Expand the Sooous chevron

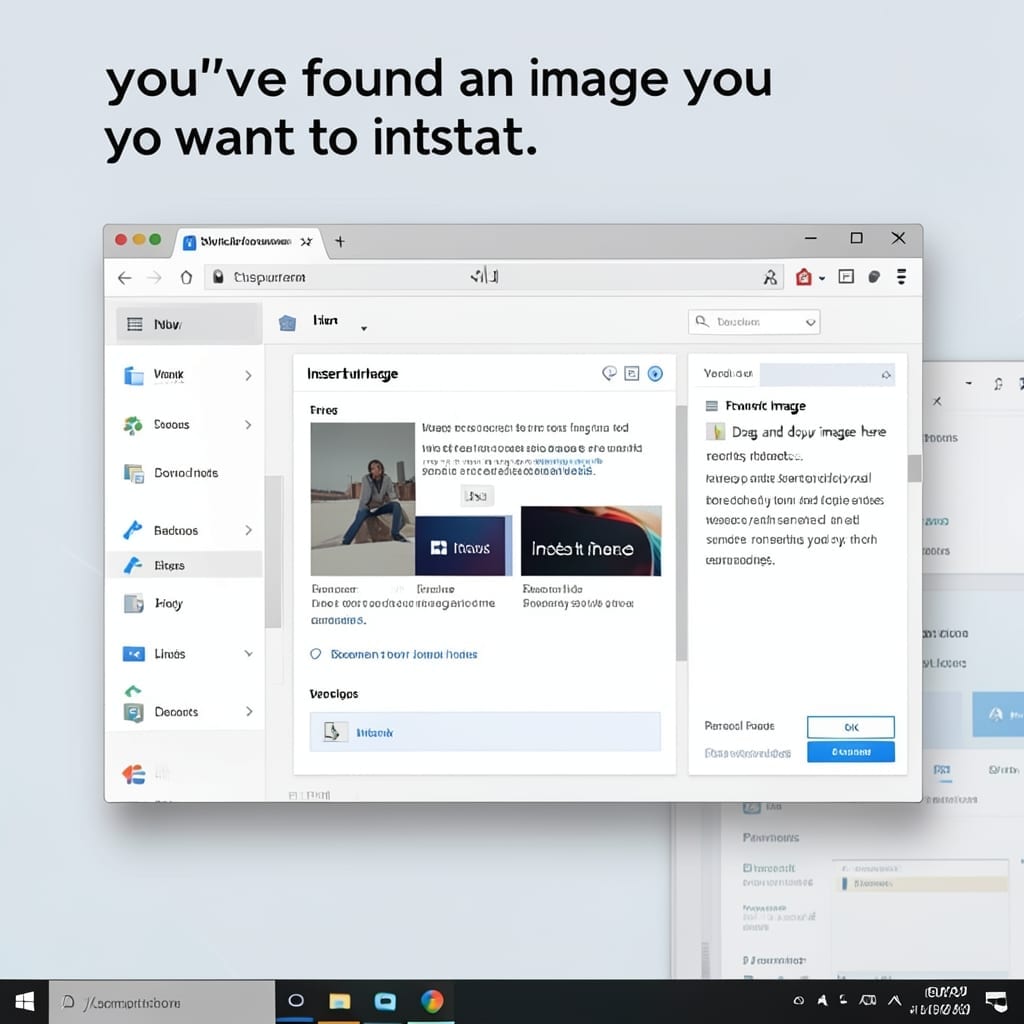[x=248, y=425]
